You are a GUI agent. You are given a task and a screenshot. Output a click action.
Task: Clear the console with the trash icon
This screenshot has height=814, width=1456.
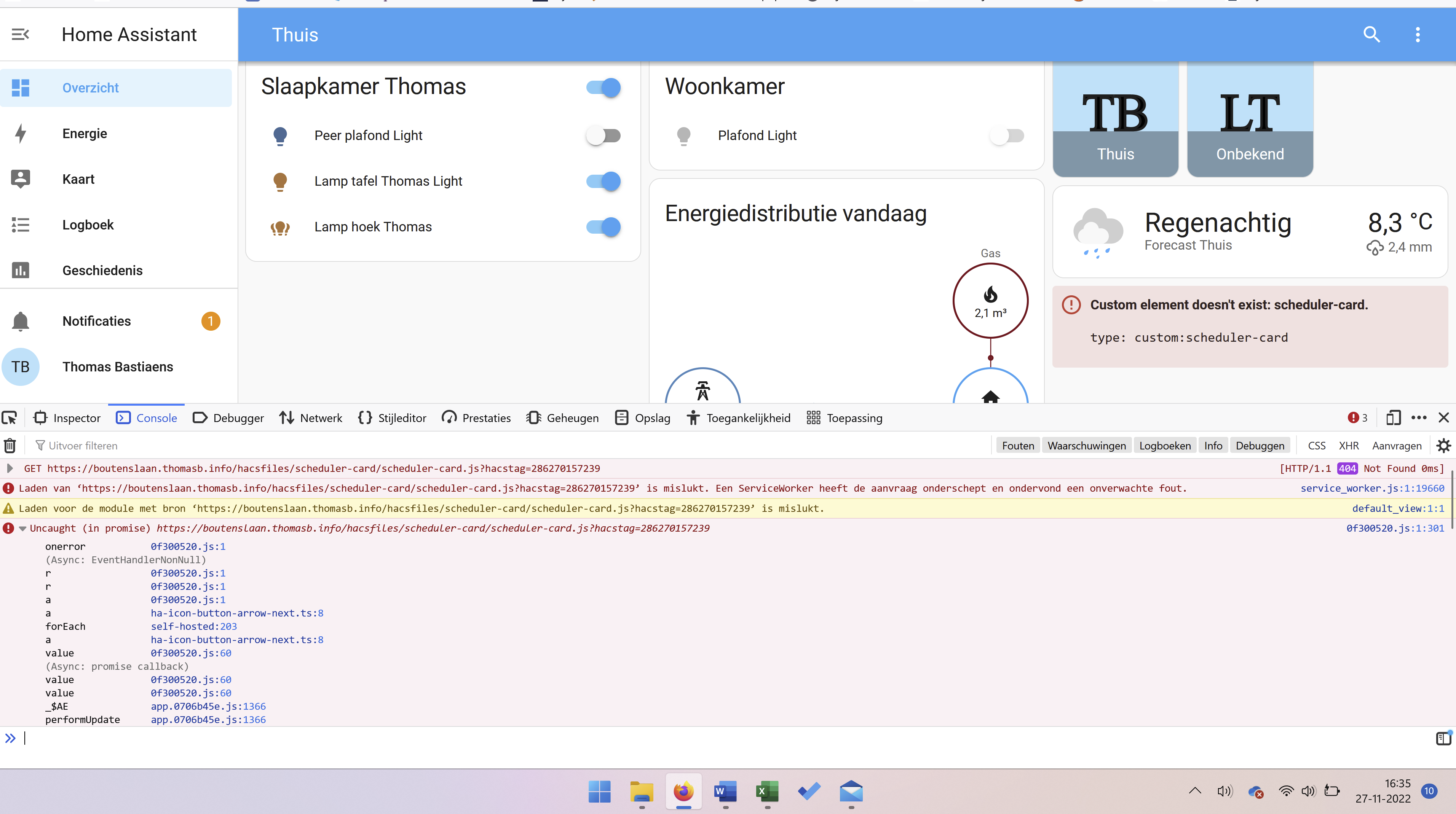tap(10, 445)
